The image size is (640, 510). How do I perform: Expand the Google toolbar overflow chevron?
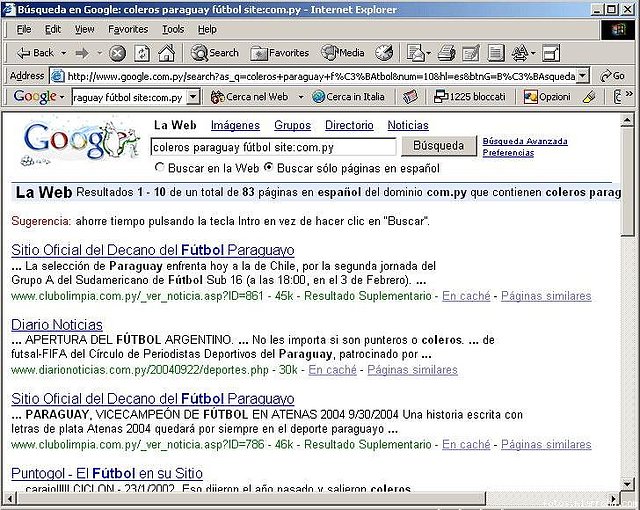coord(629,94)
